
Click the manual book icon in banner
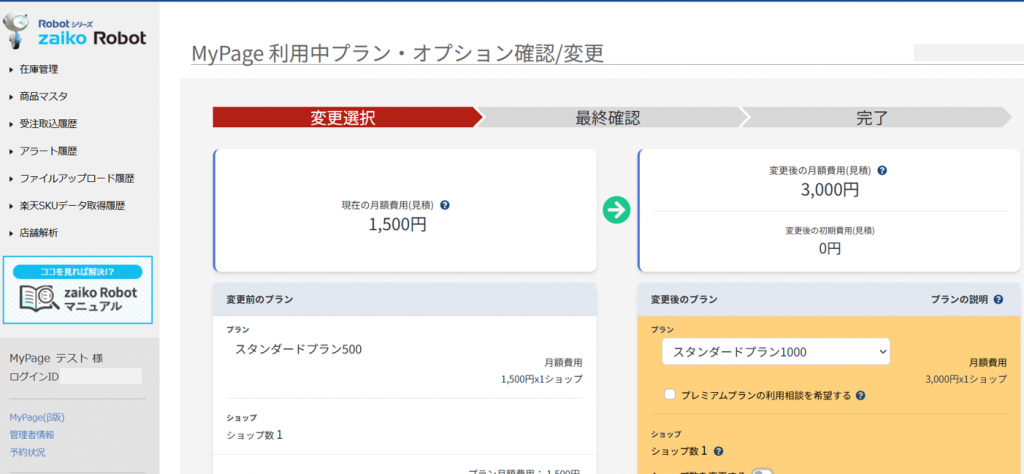click(x=39, y=298)
